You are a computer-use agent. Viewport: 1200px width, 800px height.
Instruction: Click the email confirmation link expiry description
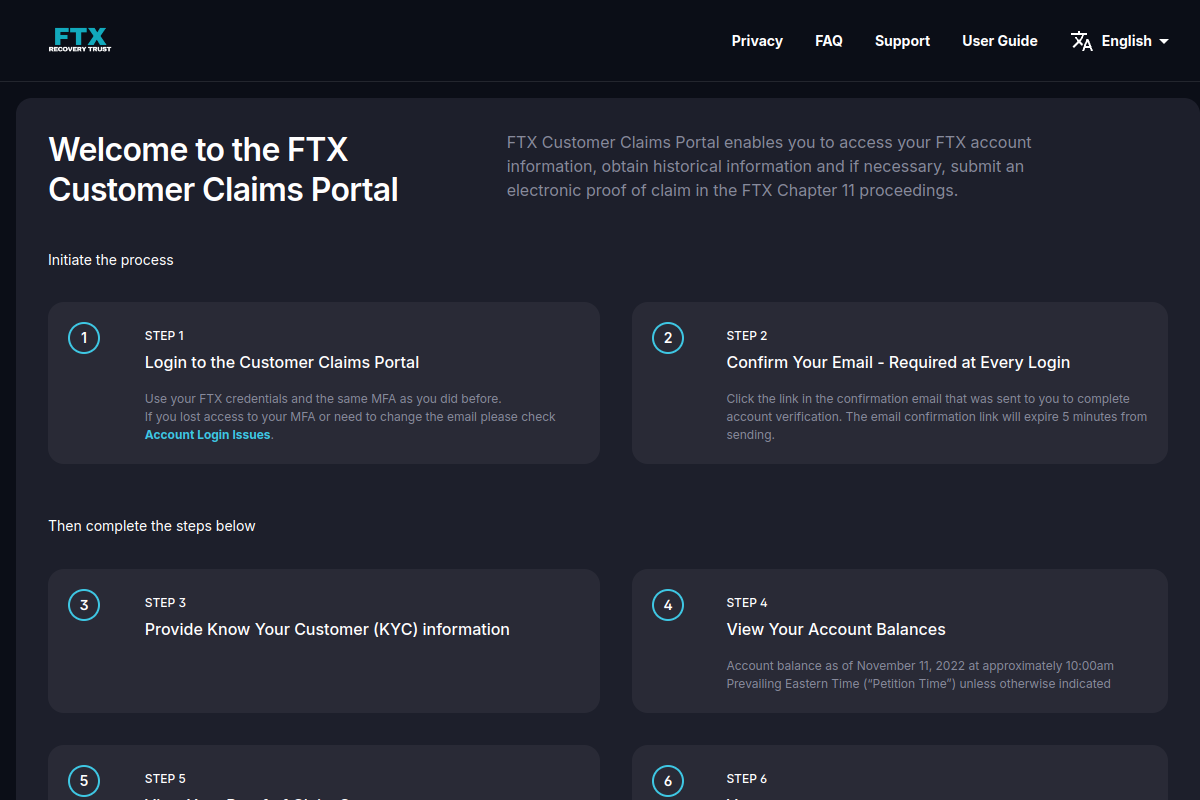(x=937, y=417)
